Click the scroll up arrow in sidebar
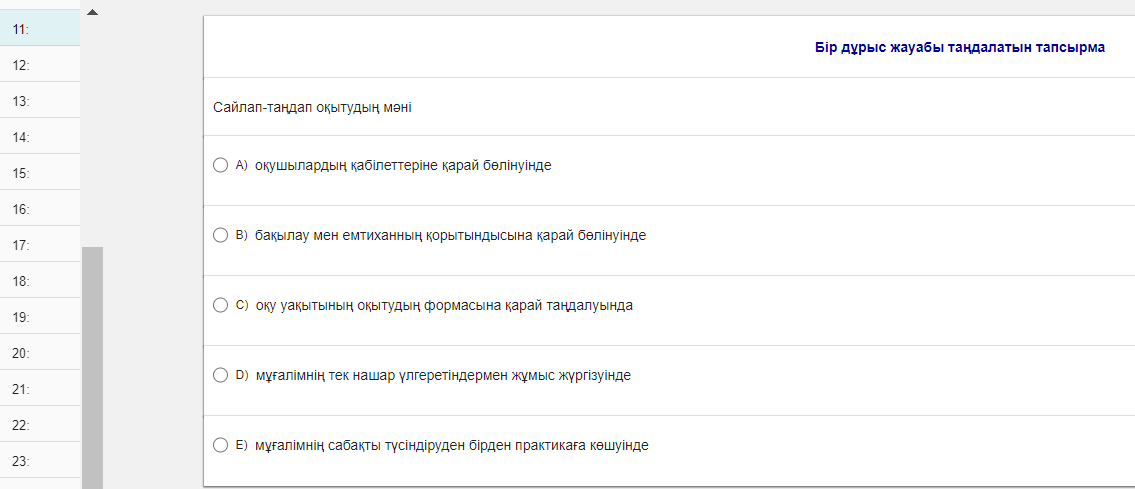The width and height of the screenshot is (1135, 489). pyautogui.click(x=93, y=13)
